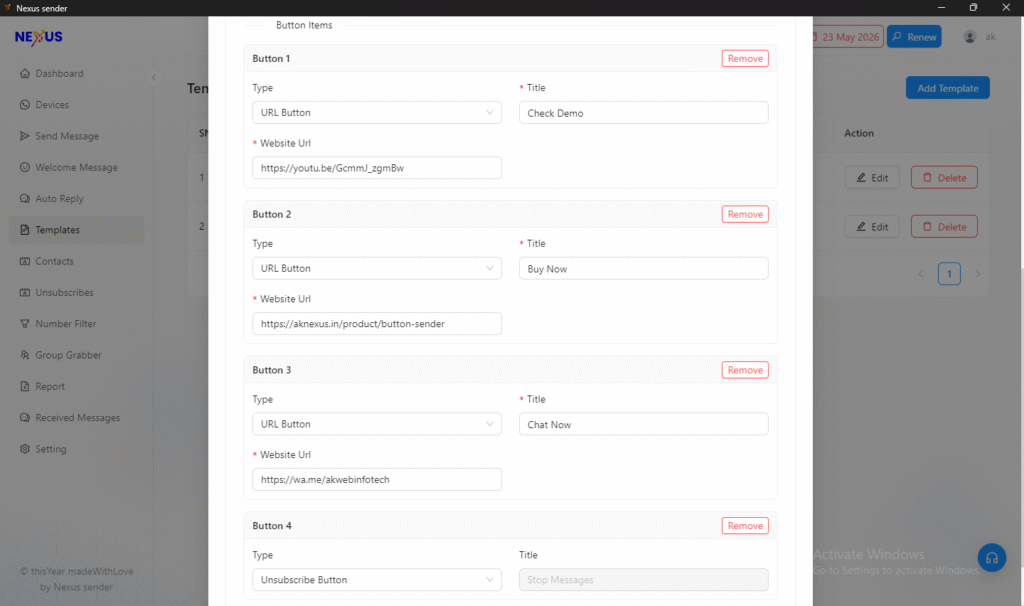Click the Check Demo title field
The image size is (1024, 606).
pos(643,112)
